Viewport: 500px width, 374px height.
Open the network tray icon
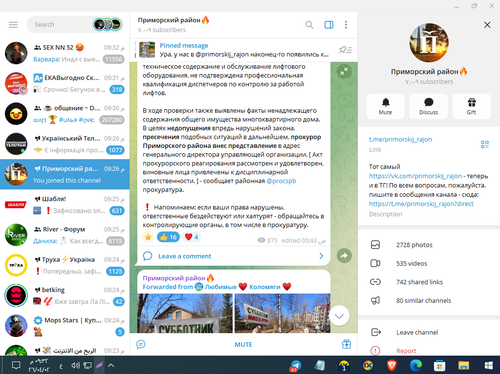(x=87, y=365)
